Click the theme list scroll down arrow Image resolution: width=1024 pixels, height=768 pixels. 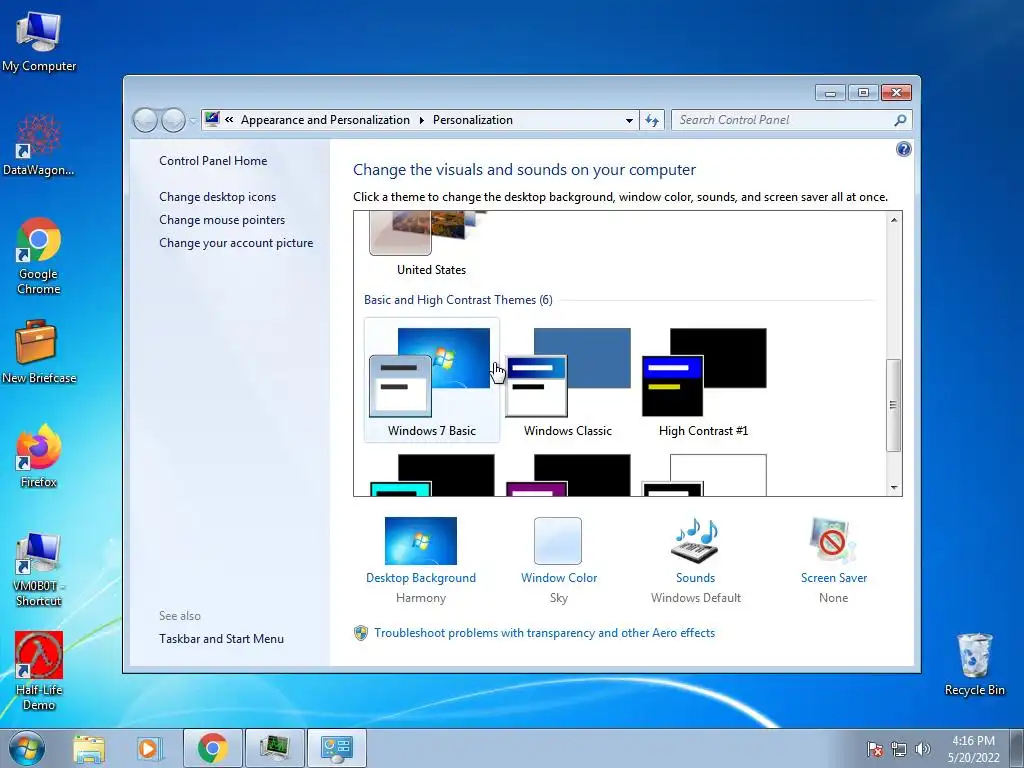tap(894, 488)
